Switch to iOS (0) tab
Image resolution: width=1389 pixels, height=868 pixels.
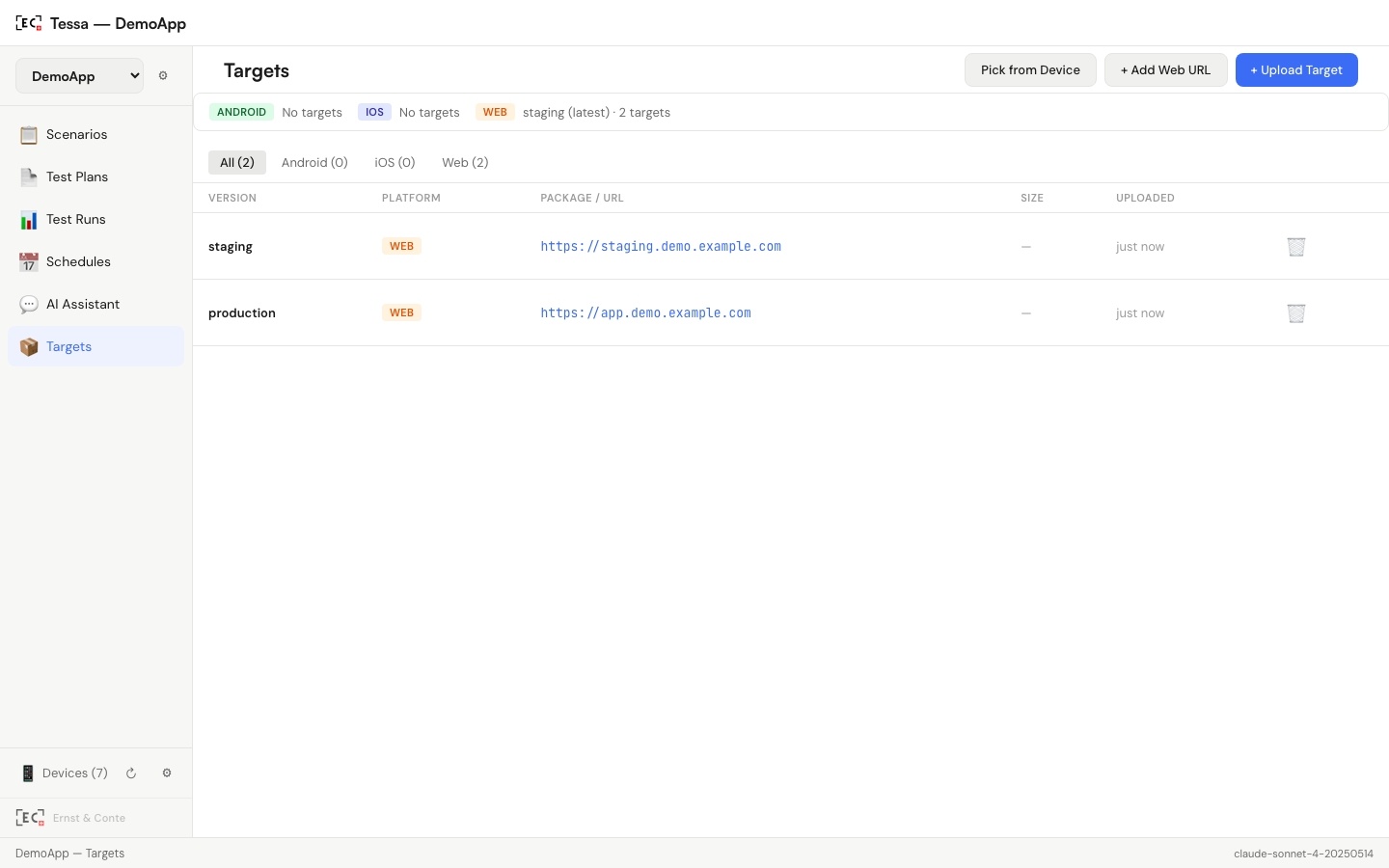click(395, 162)
